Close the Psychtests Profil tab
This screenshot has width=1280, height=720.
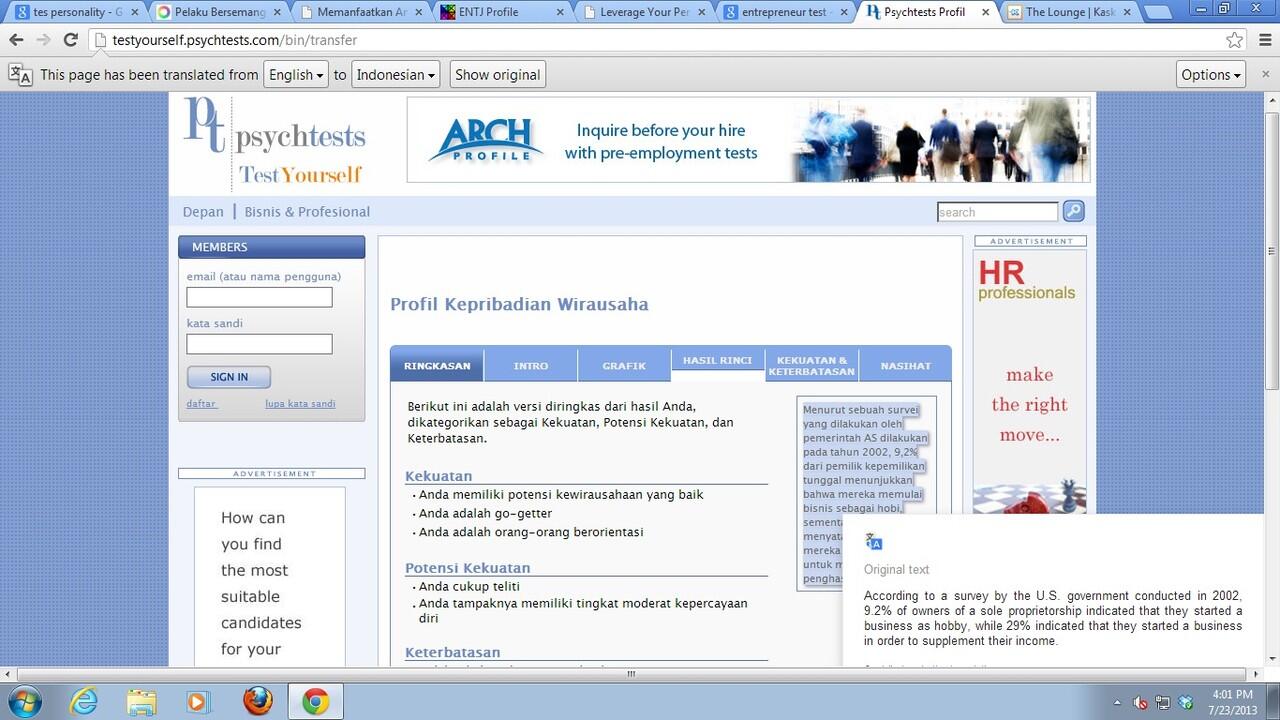pyautogui.click(x=986, y=12)
